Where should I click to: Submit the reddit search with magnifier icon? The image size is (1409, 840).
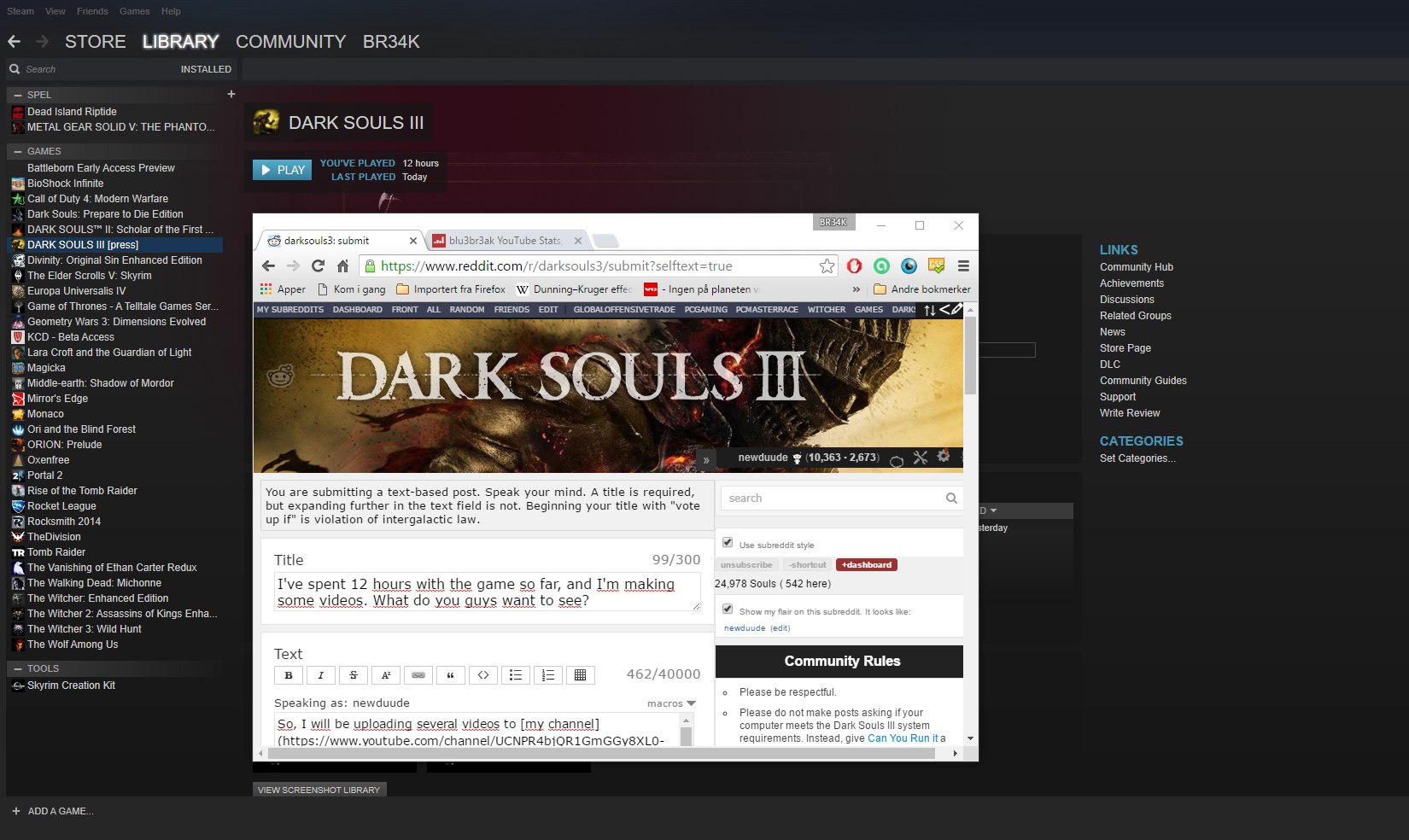pos(951,499)
